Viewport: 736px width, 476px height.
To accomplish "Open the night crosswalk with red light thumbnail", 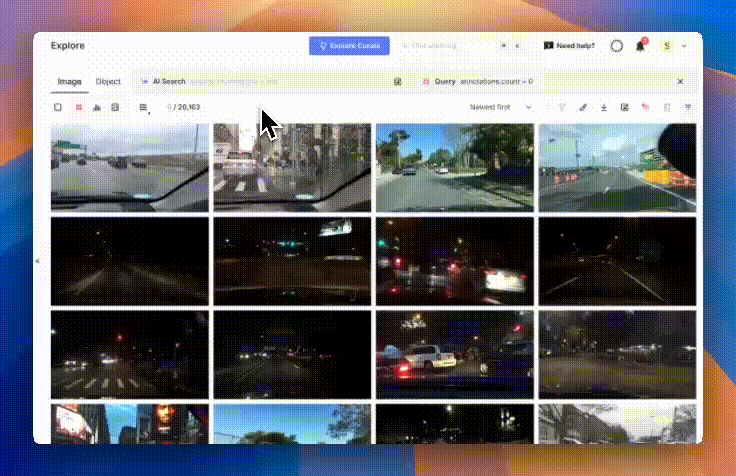I will tap(130, 355).
